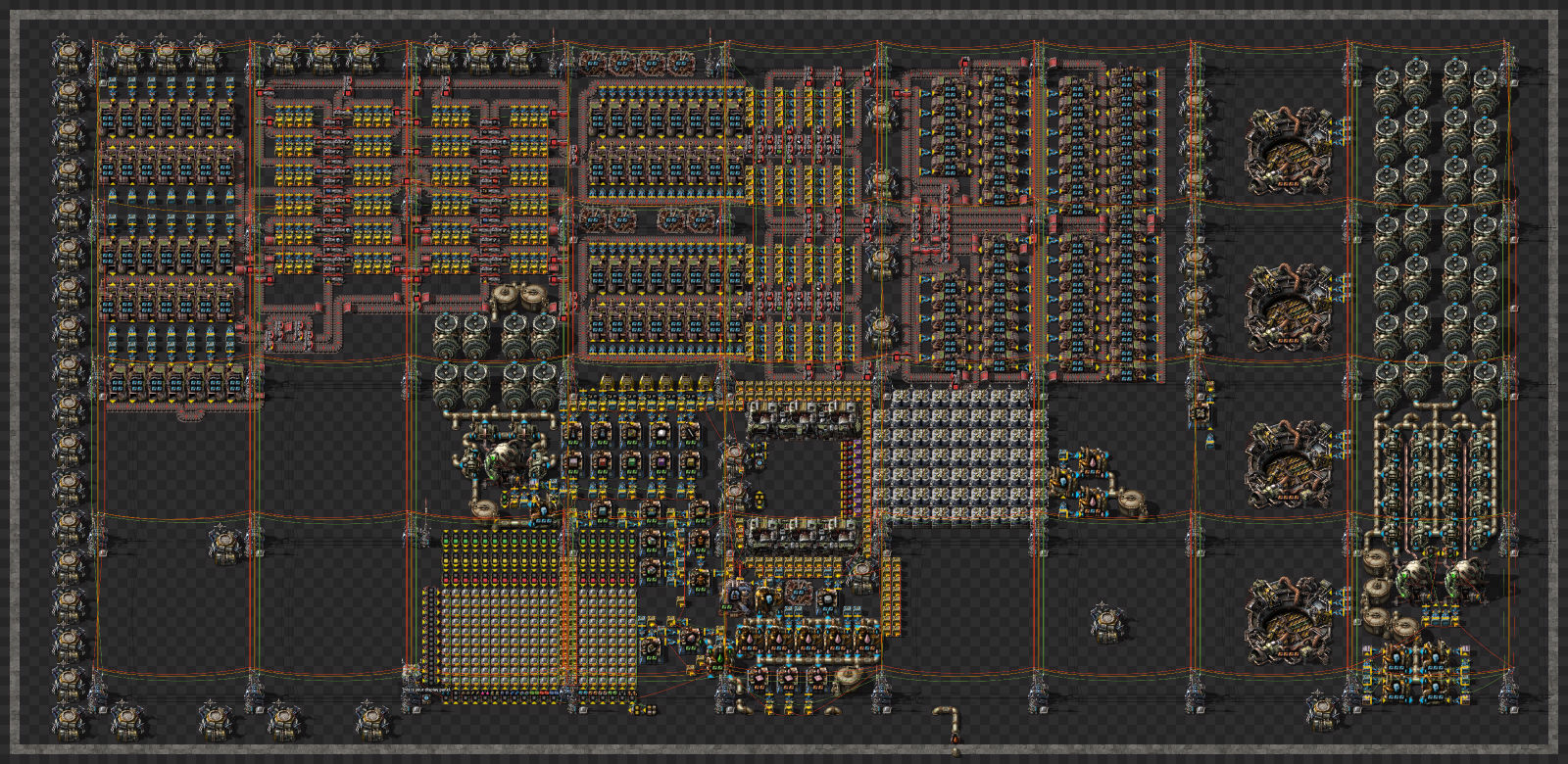Click the leftmost of the five pink-droplet machines

coord(749,640)
